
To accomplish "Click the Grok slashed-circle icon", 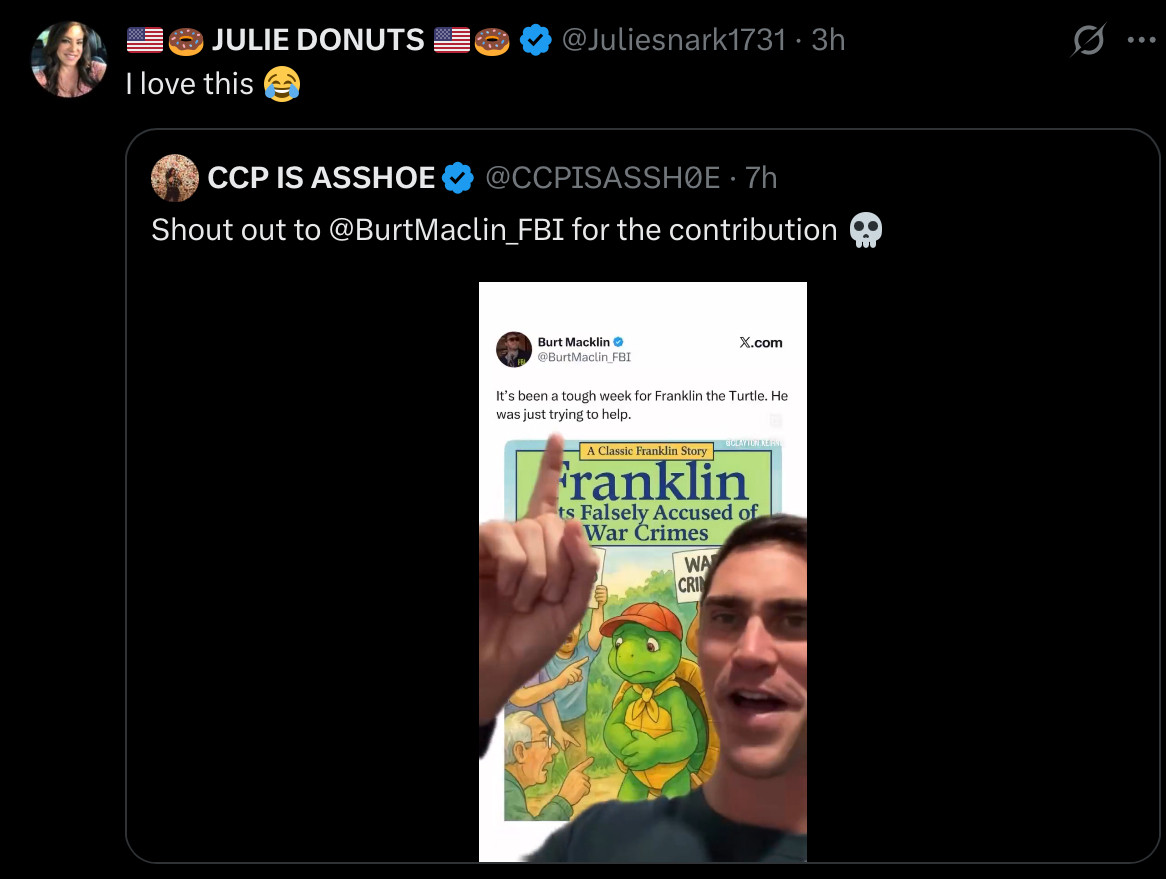I will pos(1088,41).
